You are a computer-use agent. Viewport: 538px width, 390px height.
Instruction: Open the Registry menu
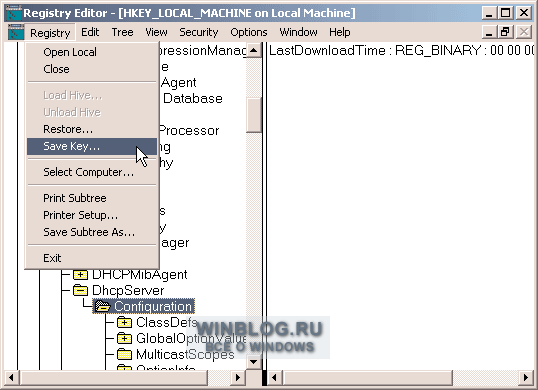(x=50, y=33)
